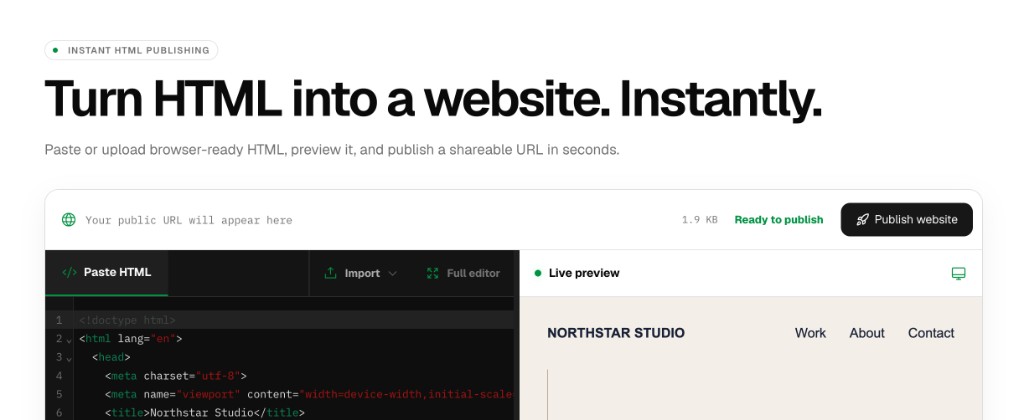Click the Instant HTML Publishing badge

pos(131,50)
